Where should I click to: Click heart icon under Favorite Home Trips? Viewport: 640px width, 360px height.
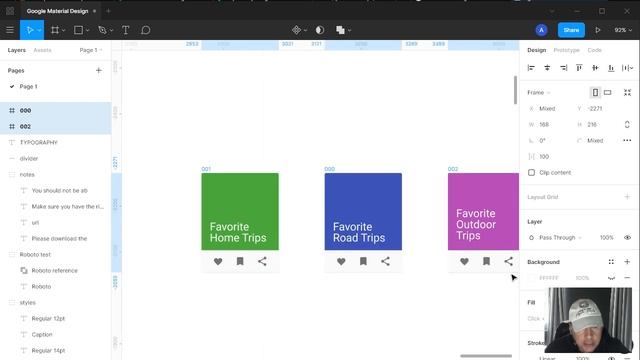click(218, 261)
